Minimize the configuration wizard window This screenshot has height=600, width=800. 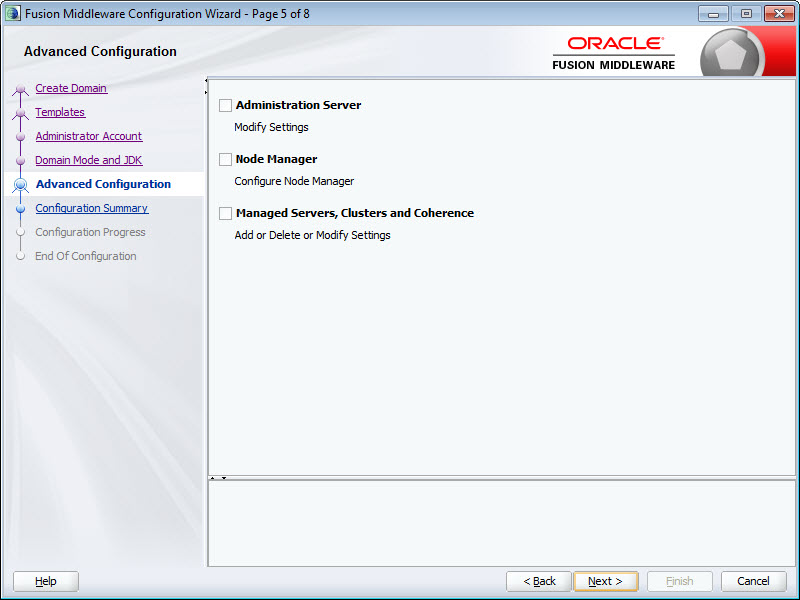(713, 14)
